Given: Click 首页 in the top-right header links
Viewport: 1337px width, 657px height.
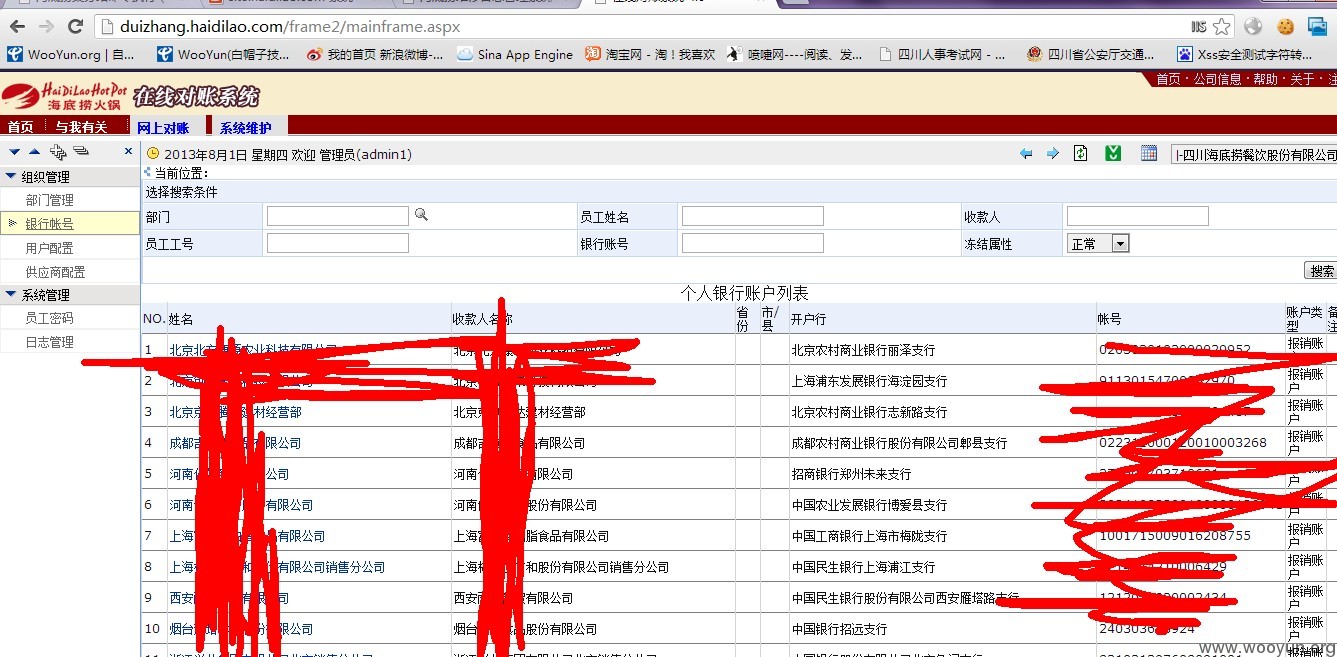Looking at the screenshot, I should pos(1168,79).
